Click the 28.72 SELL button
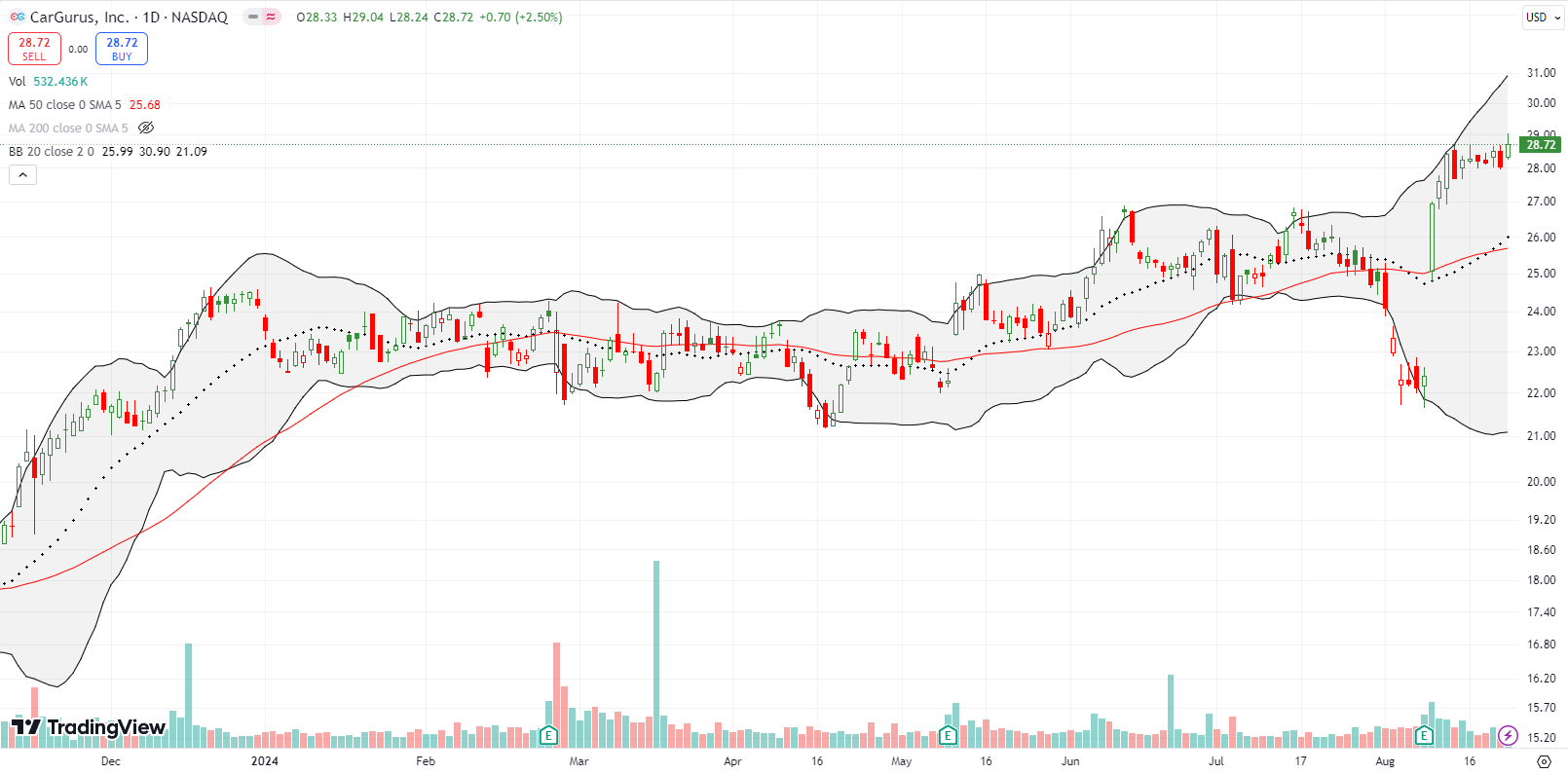 (34, 49)
